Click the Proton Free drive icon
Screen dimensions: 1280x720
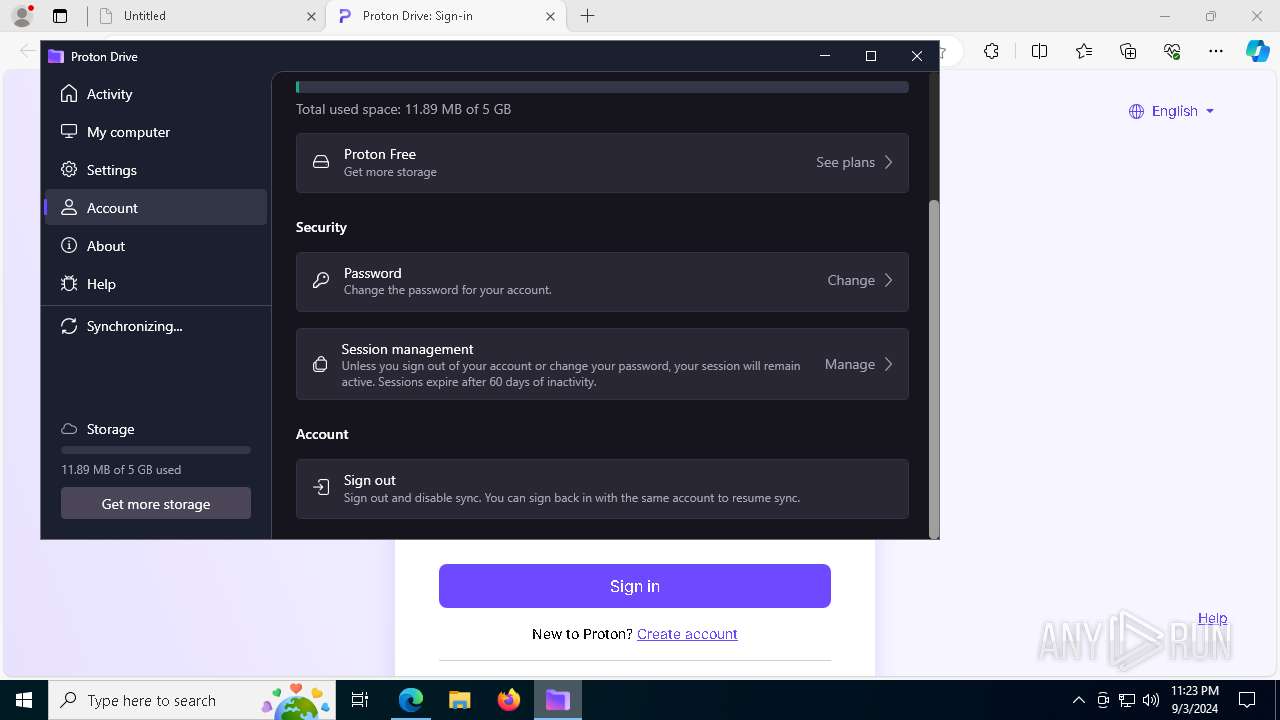321,162
